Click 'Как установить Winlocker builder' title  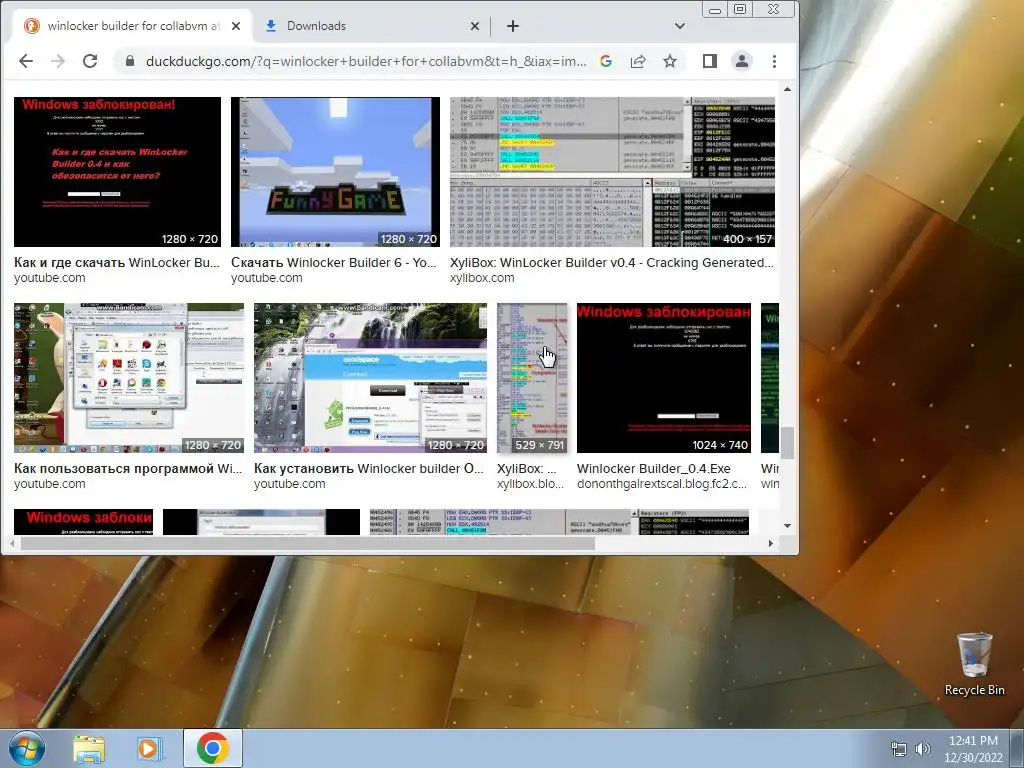(369, 468)
